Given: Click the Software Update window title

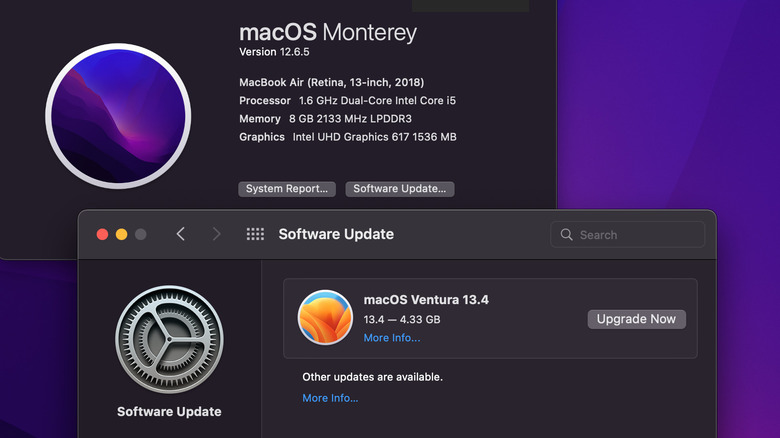Looking at the screenshot, I should [x=336, y=234].
